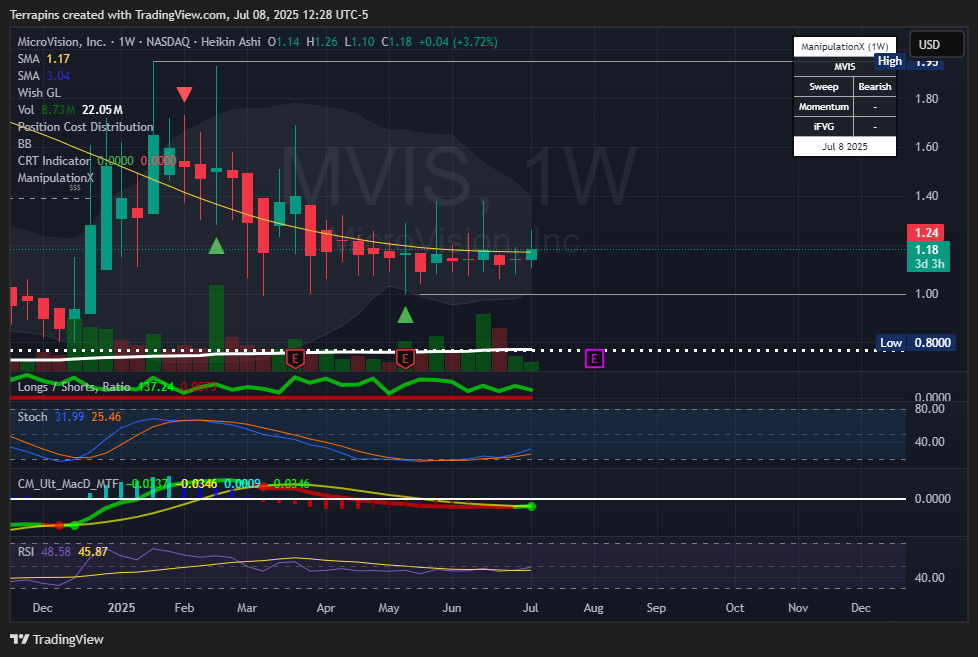Select the CM_Ult_MacD_MTF indicator legend

(163, 484)
